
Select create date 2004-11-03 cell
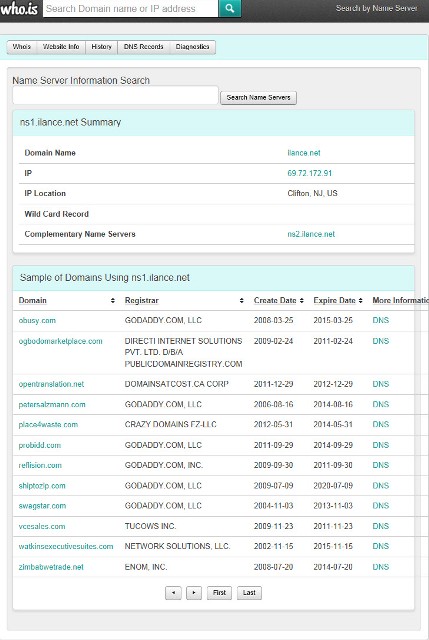point(273,506)
